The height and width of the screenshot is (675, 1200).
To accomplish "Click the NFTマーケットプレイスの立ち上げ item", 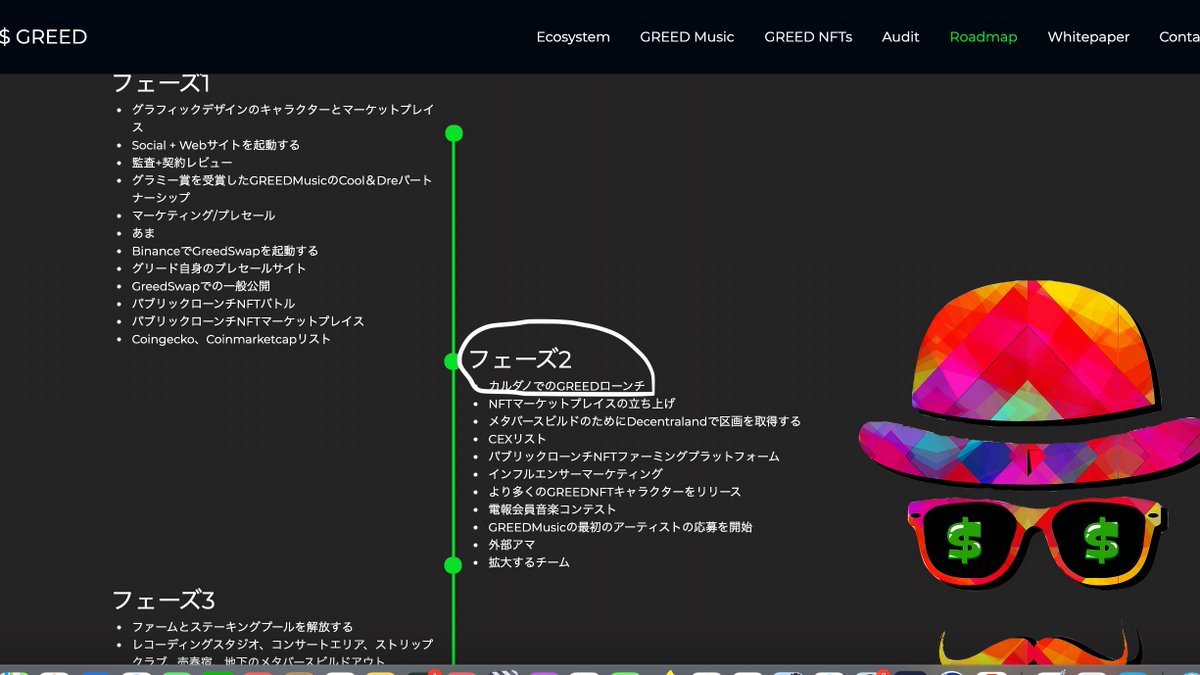I will pyautogui.click(x=581, y=403).
